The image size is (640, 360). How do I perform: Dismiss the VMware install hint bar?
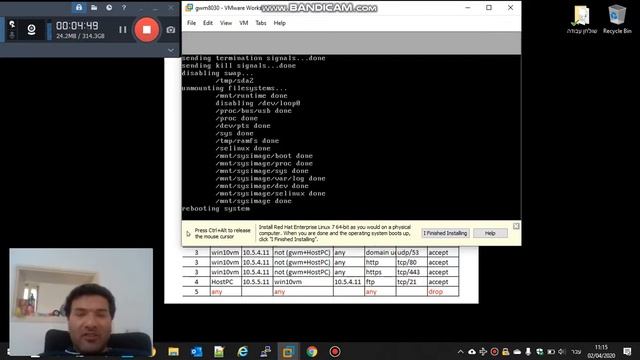tap(516, 226)
